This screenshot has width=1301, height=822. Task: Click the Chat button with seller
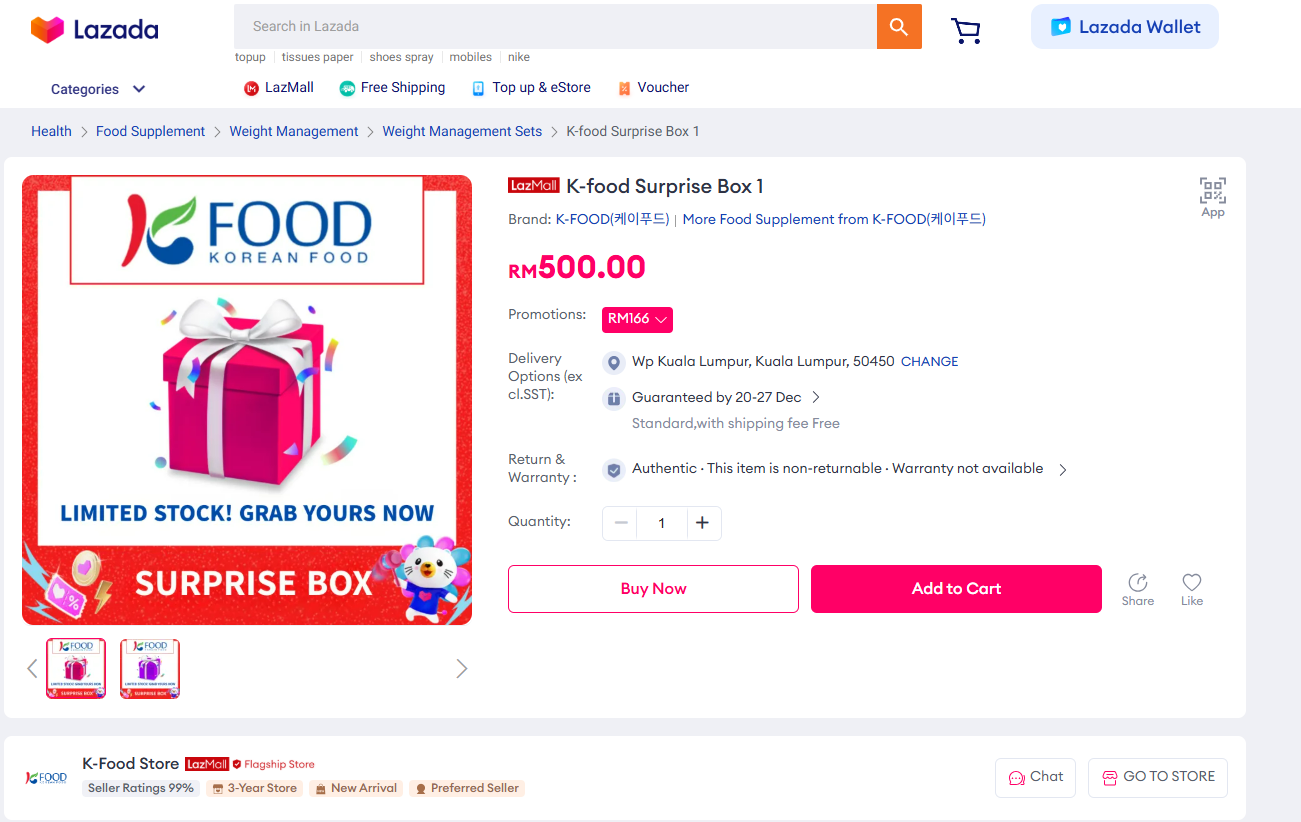tap(1035, 777)
